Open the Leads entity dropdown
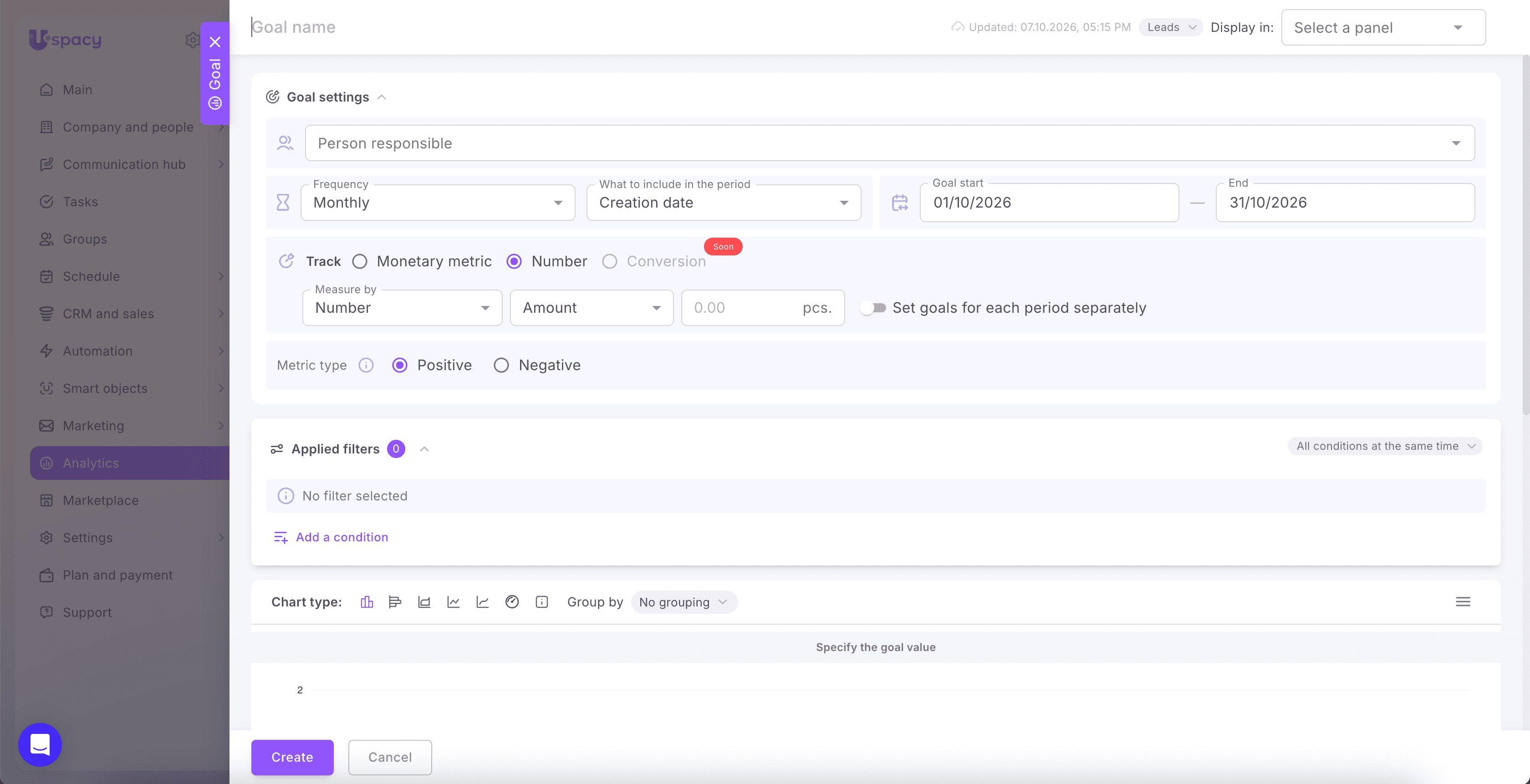Image resolution: width=1530 pixels, height=784 pixels. 1171,27
